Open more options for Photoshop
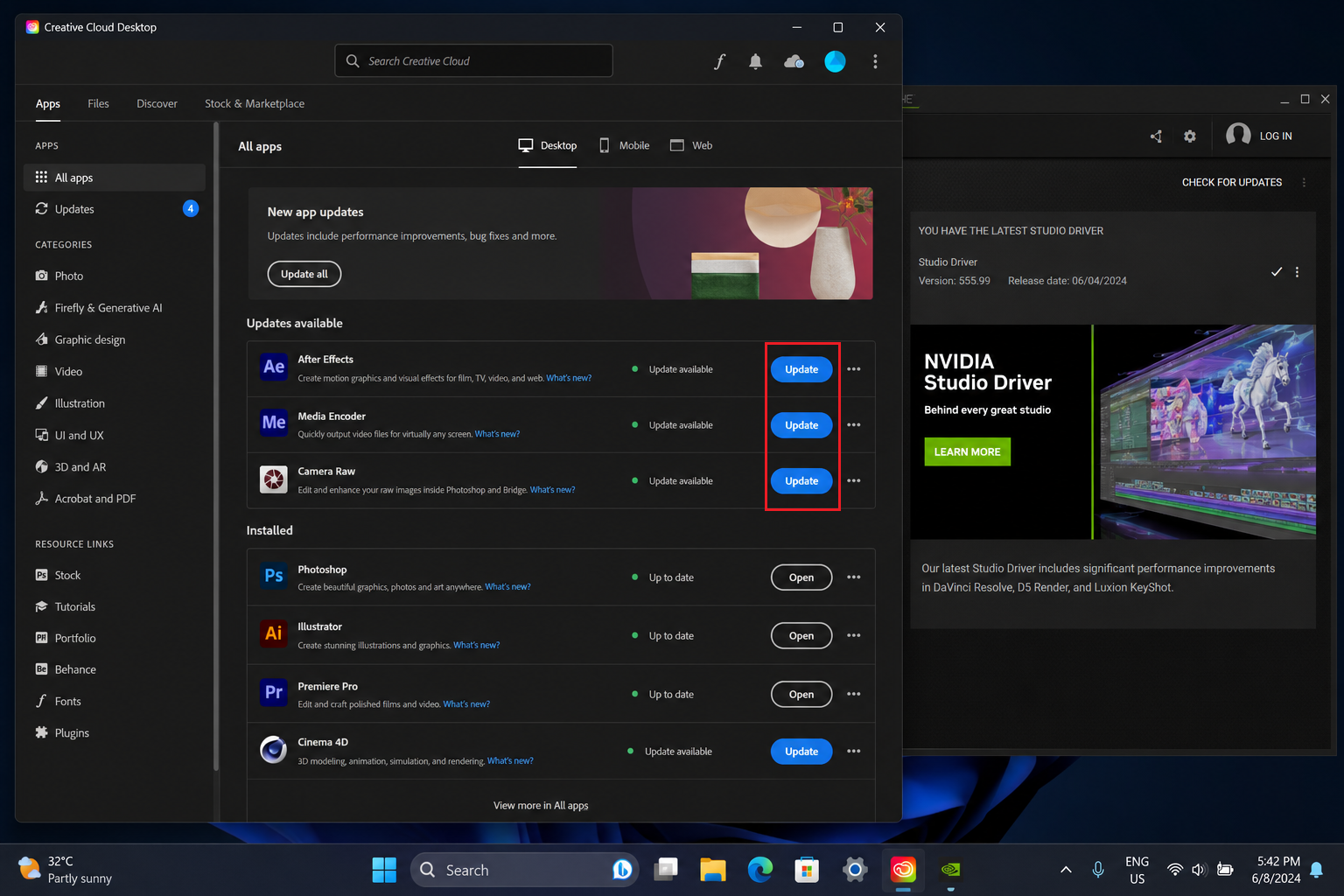 854,577
